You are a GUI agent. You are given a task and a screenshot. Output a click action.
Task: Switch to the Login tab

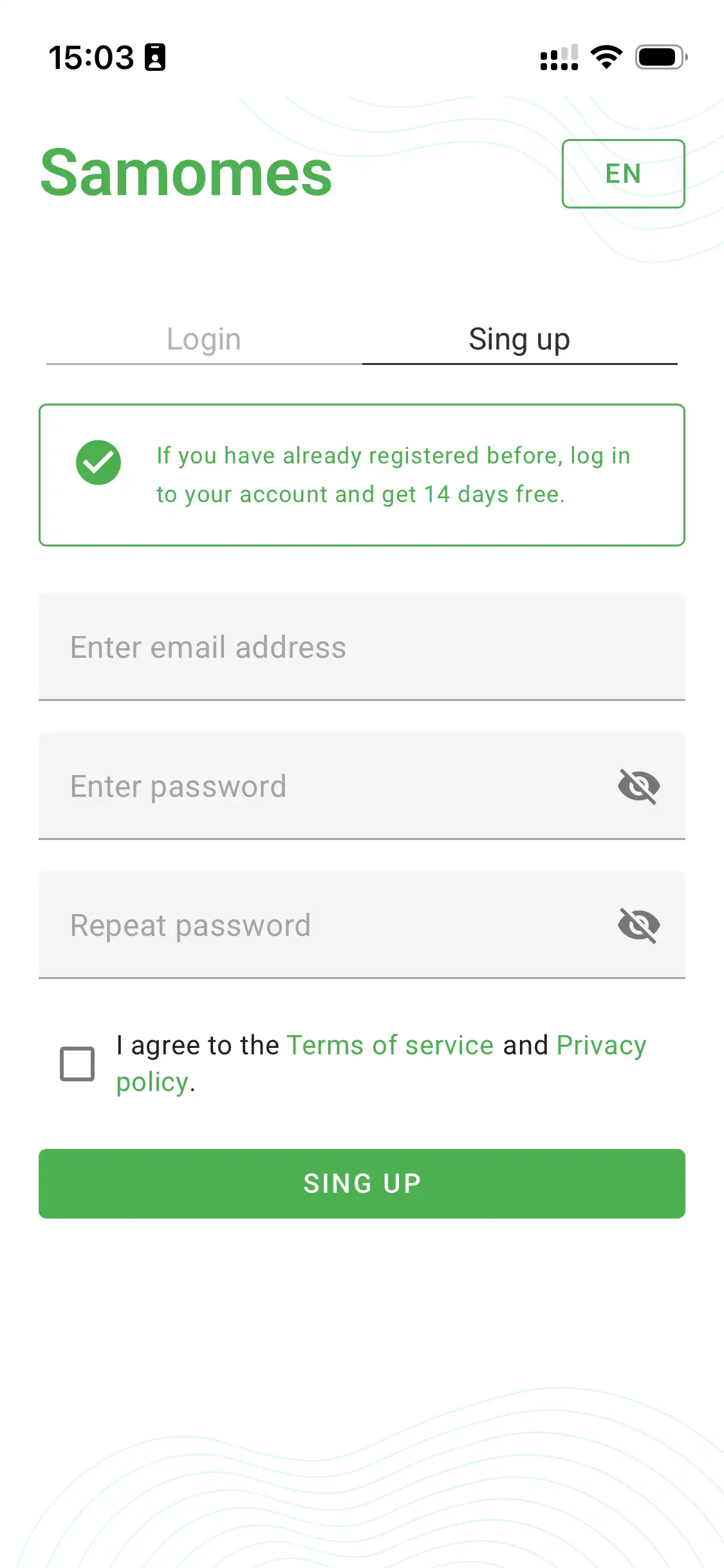(204, 339)
